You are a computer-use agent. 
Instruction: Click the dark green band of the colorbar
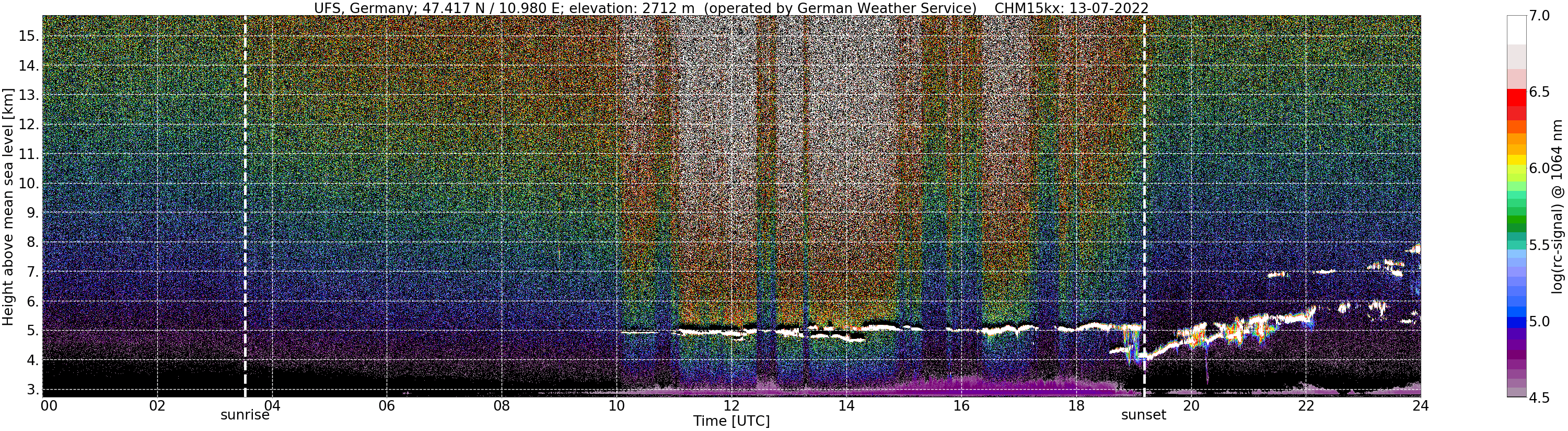(1516, 227)
